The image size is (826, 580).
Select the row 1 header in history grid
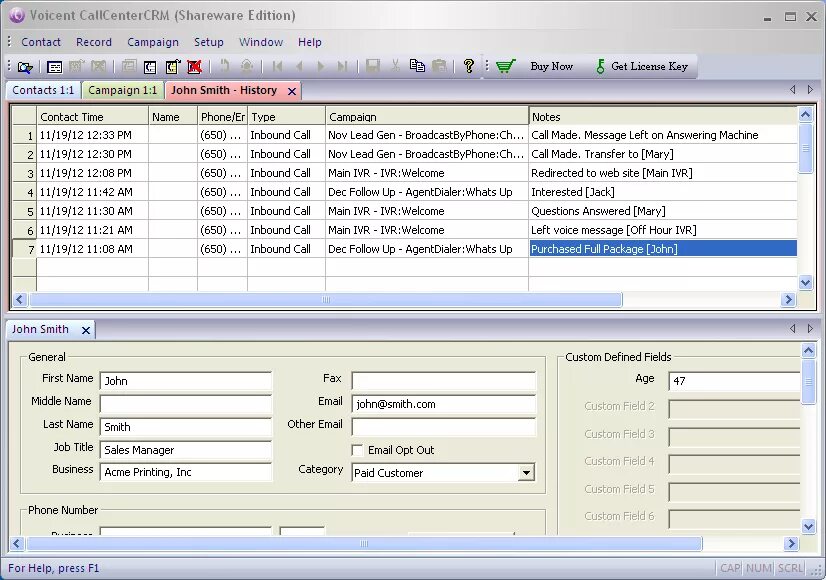[x=24, y=135]
